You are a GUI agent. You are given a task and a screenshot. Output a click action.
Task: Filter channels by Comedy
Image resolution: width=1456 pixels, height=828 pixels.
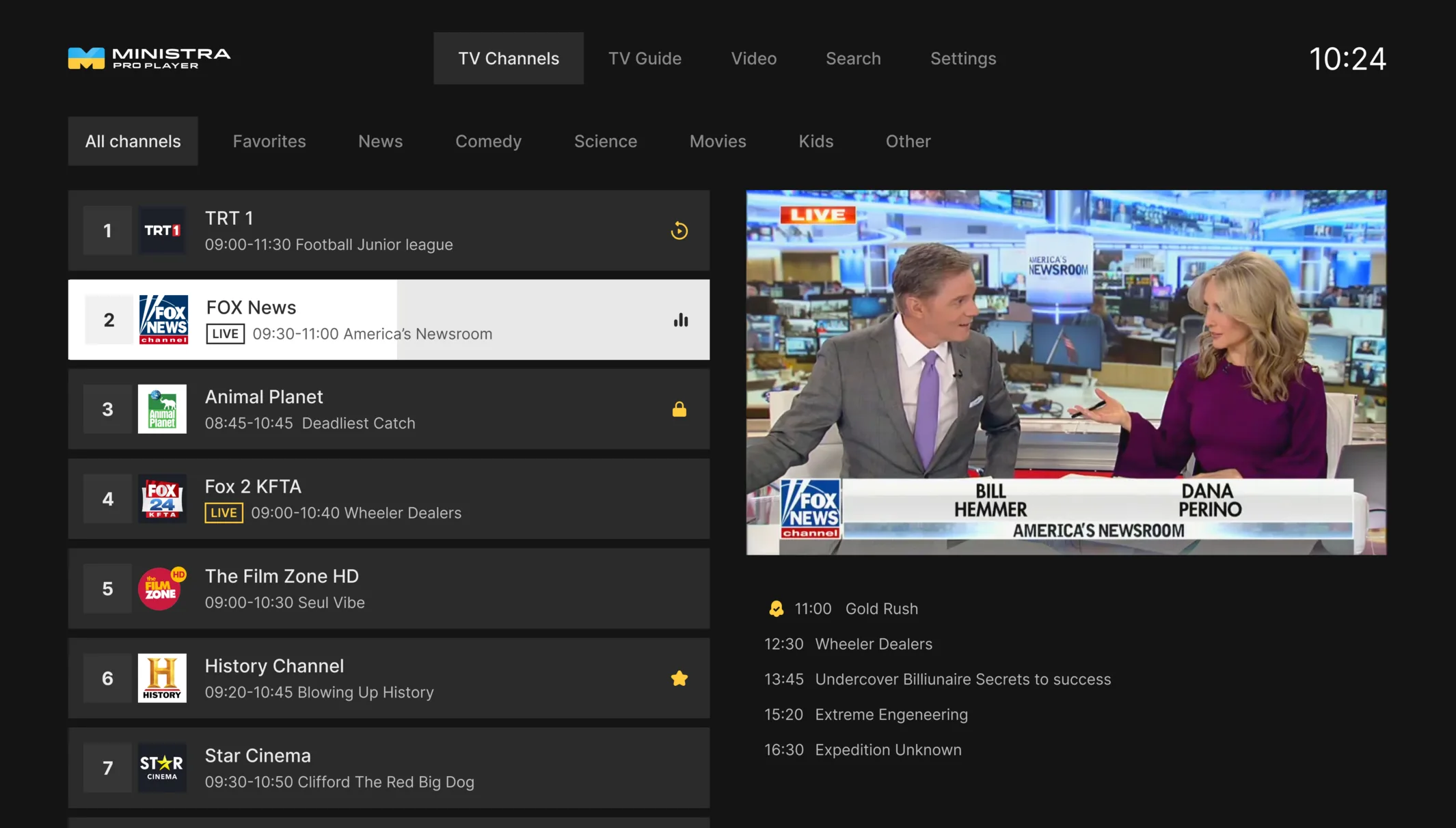pos(489,141)
